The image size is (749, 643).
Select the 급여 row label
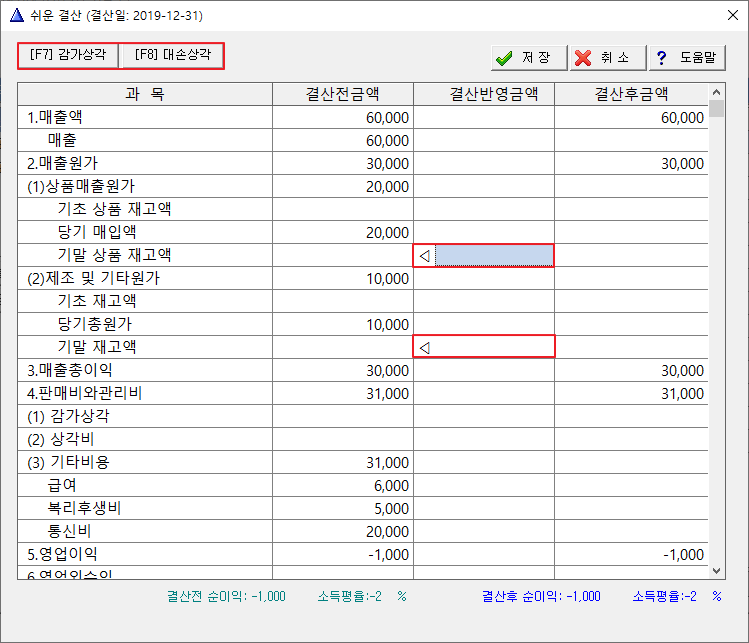pos(62,485)
